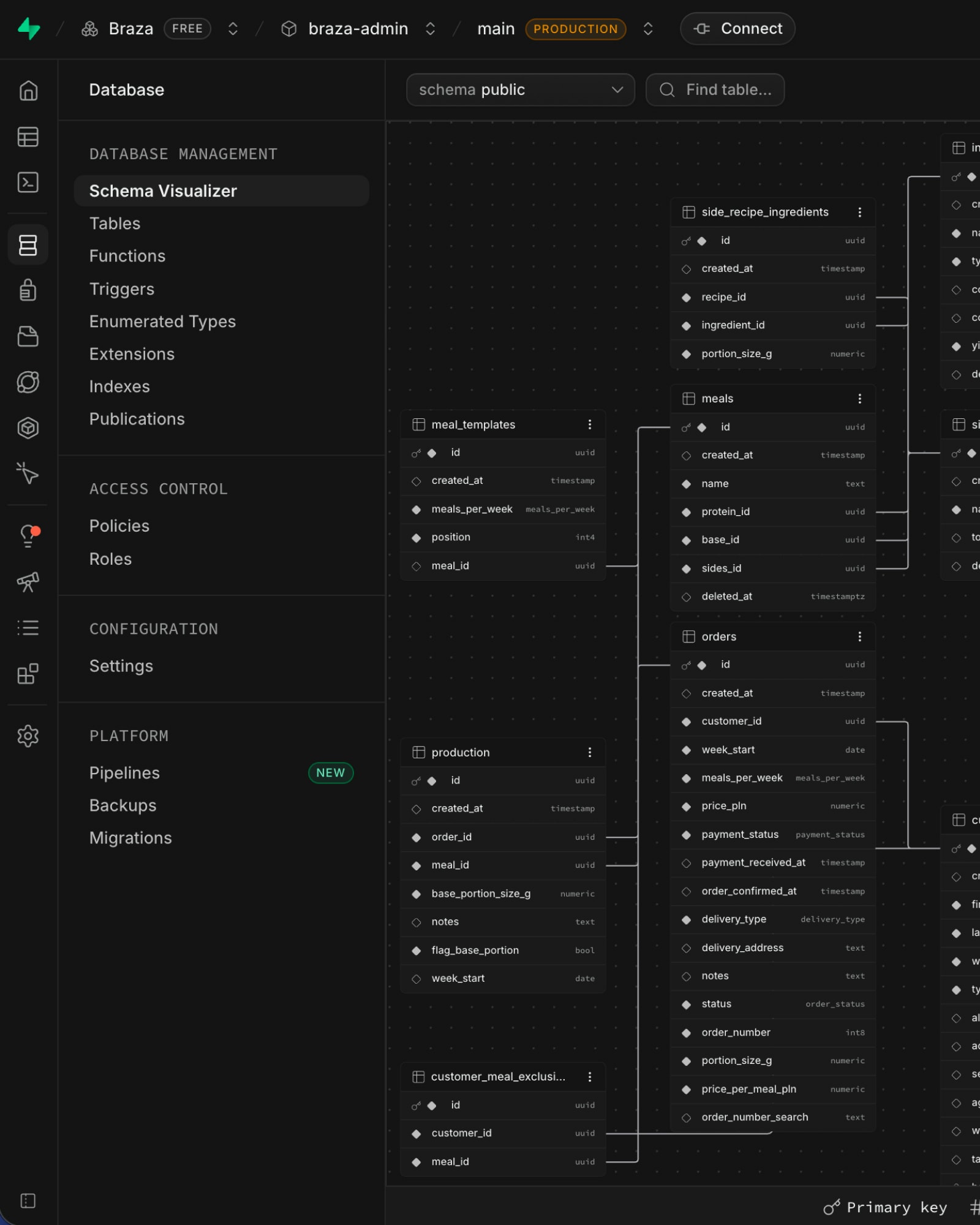980x1225 pixels.
Task: Open production table options menu
Action: pos(590,753)
